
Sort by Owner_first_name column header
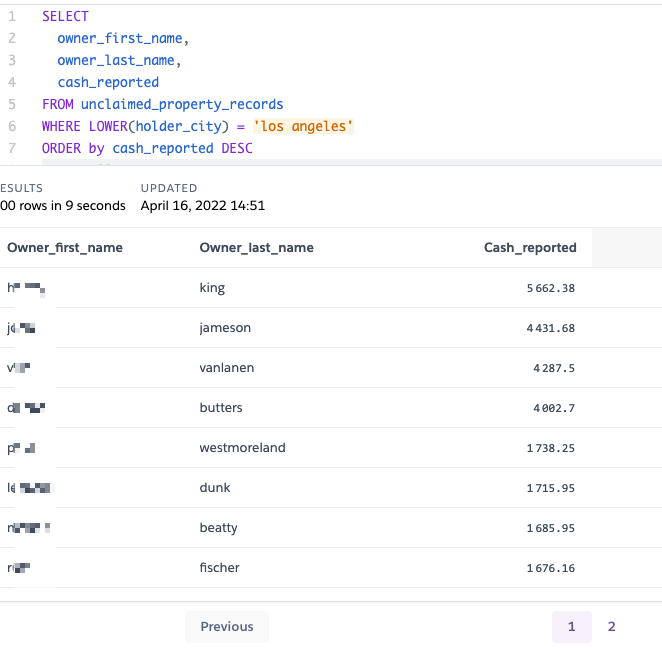tap(65, 248)
